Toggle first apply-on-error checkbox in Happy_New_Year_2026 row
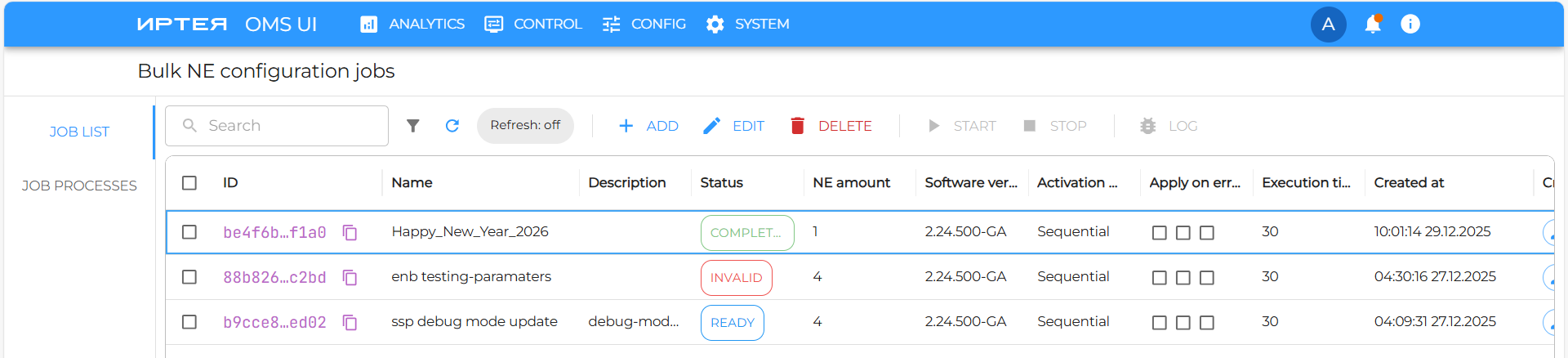This screenshot has width=1568, height=358. point(1159,233)
